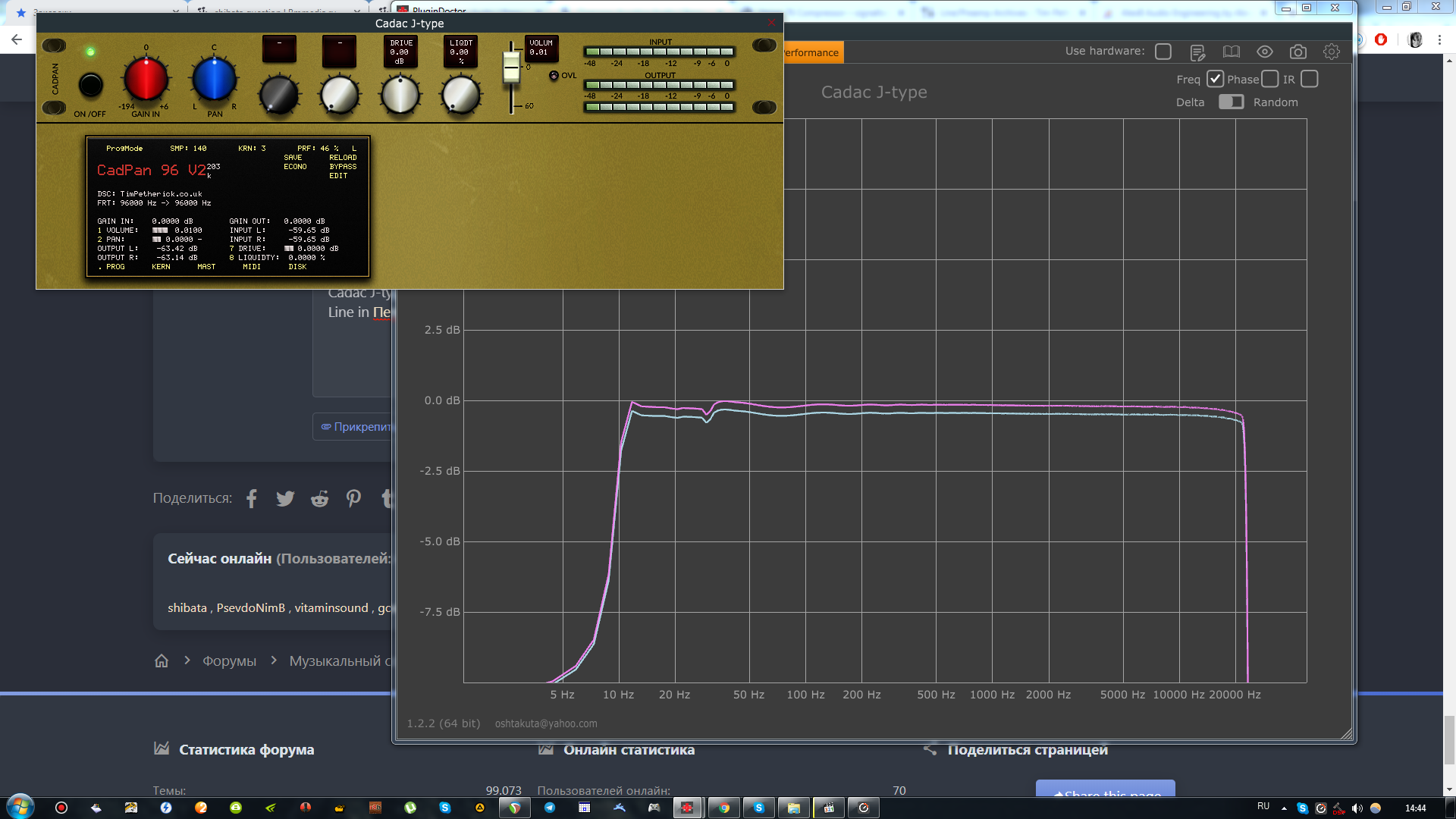Click SAVE in the Cadac display
The width and height of the screenshot is (1456, 819).
click(293, 157)
